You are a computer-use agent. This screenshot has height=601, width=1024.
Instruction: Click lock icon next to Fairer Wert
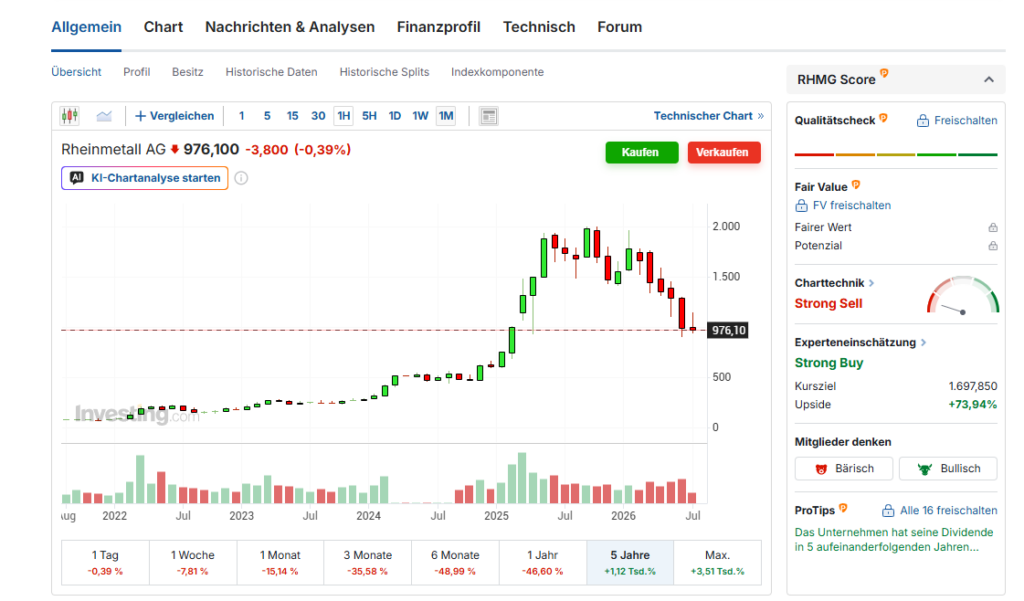click(x=993, y=227)
